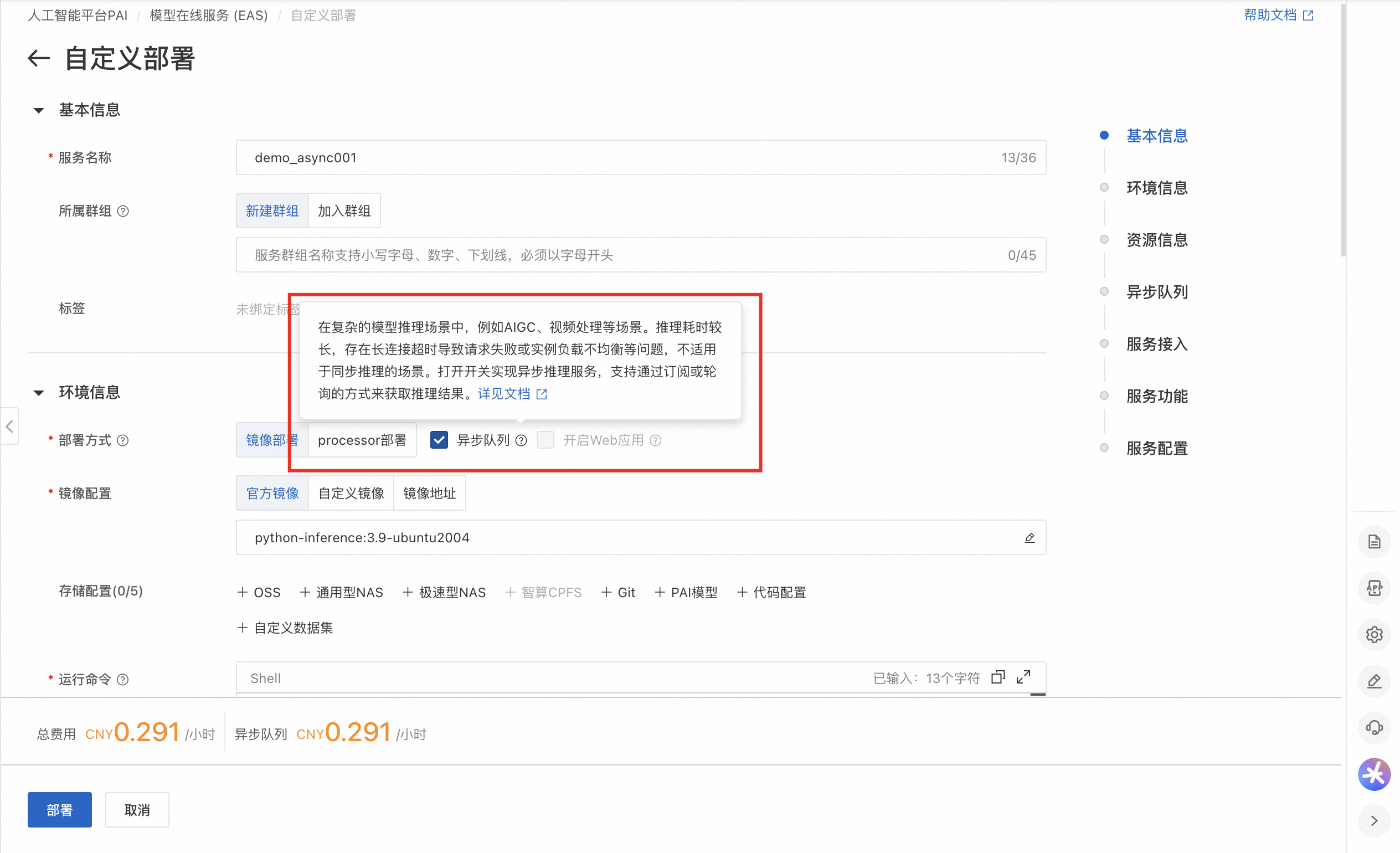Click the help icon next to 运行命令
Image resolution: width=1400 pixels, height=853 pixels.
123,680
